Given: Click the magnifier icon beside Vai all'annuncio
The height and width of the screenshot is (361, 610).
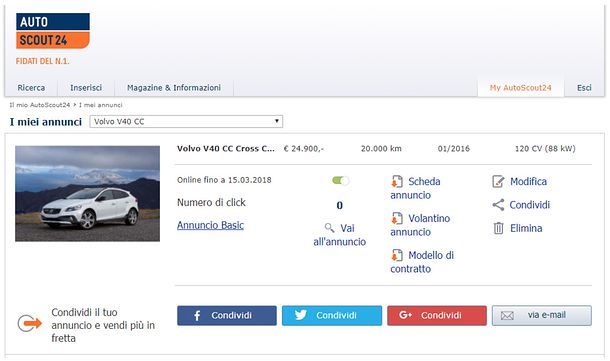Looking at the screenshot, I should click(x=330, y=228).
